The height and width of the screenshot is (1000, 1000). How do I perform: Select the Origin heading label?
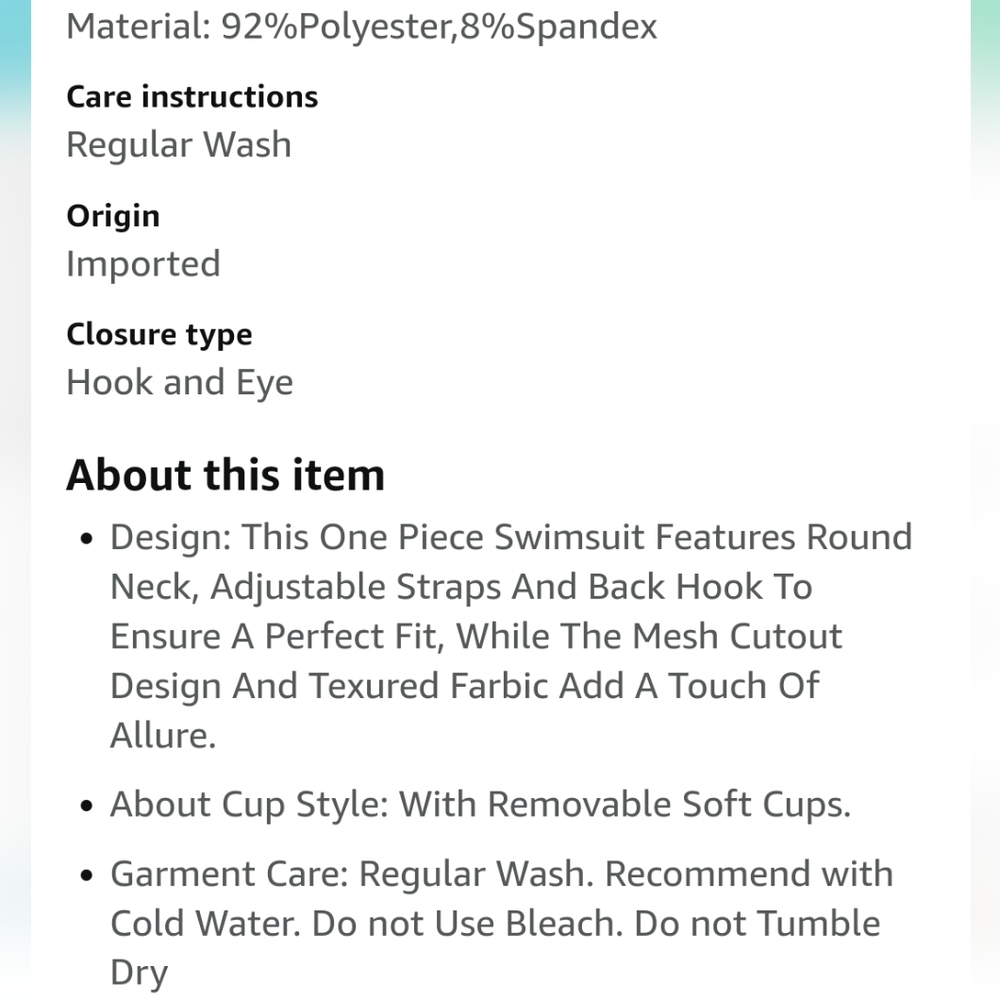coord(113,216)
